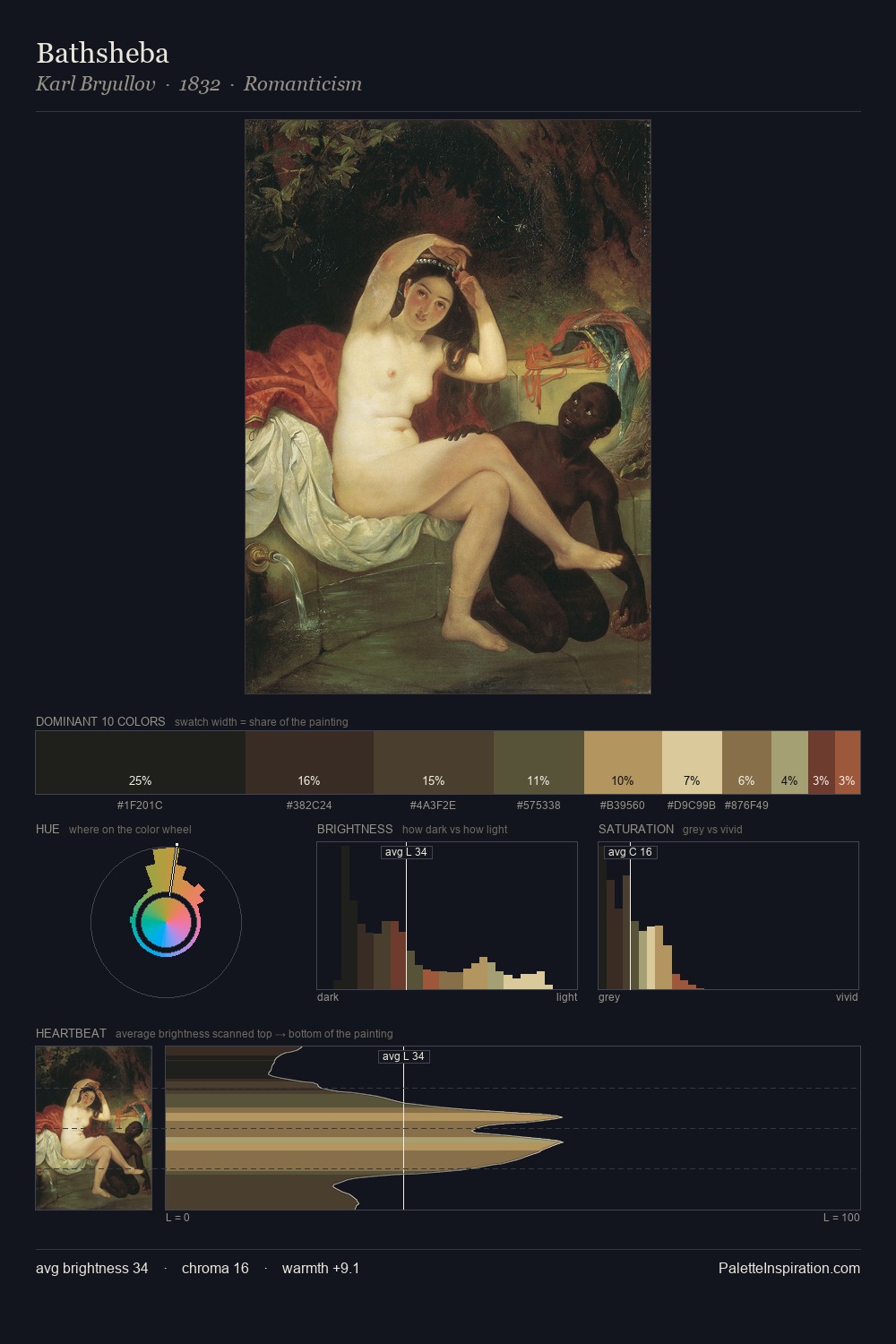
Task: Click the 'avg C 16' saturation label
Action: click(x=630, y=852)
